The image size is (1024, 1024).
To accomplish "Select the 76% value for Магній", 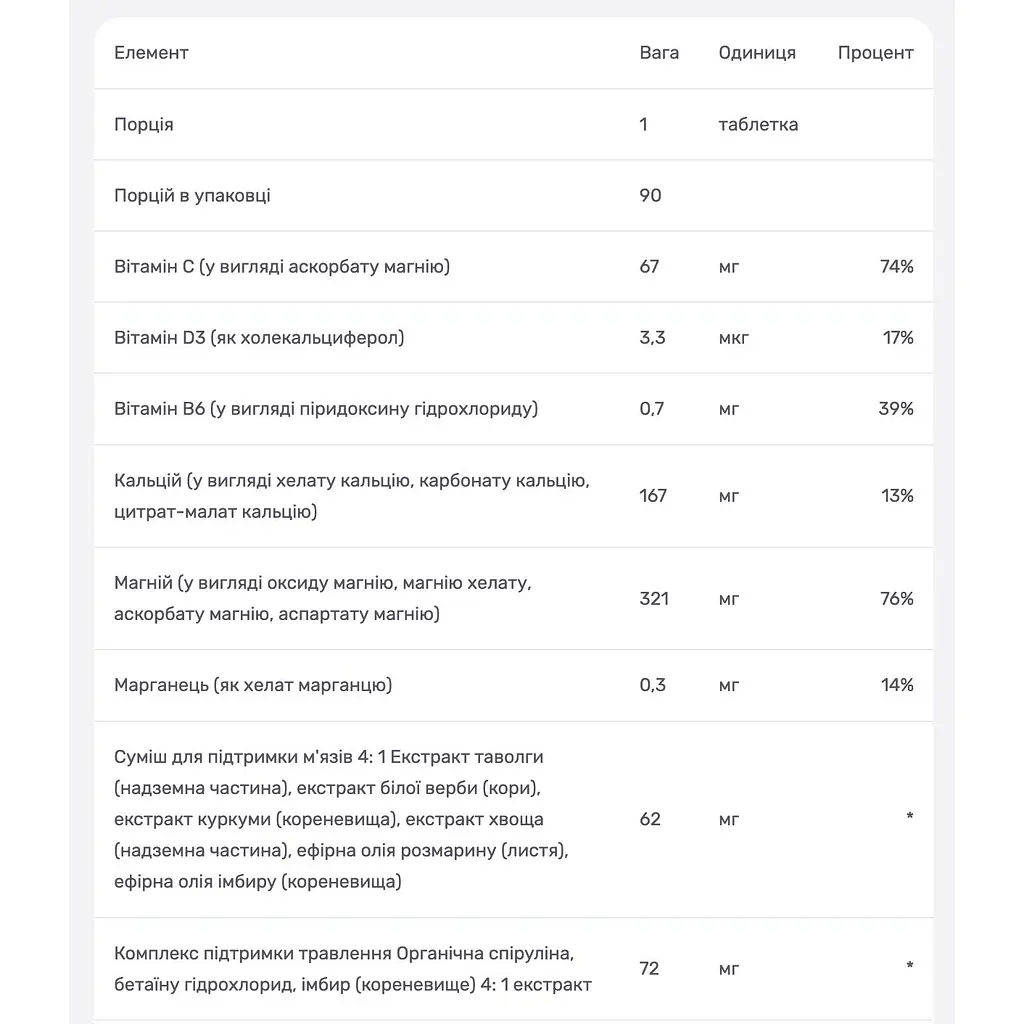I will coord(896,598).
